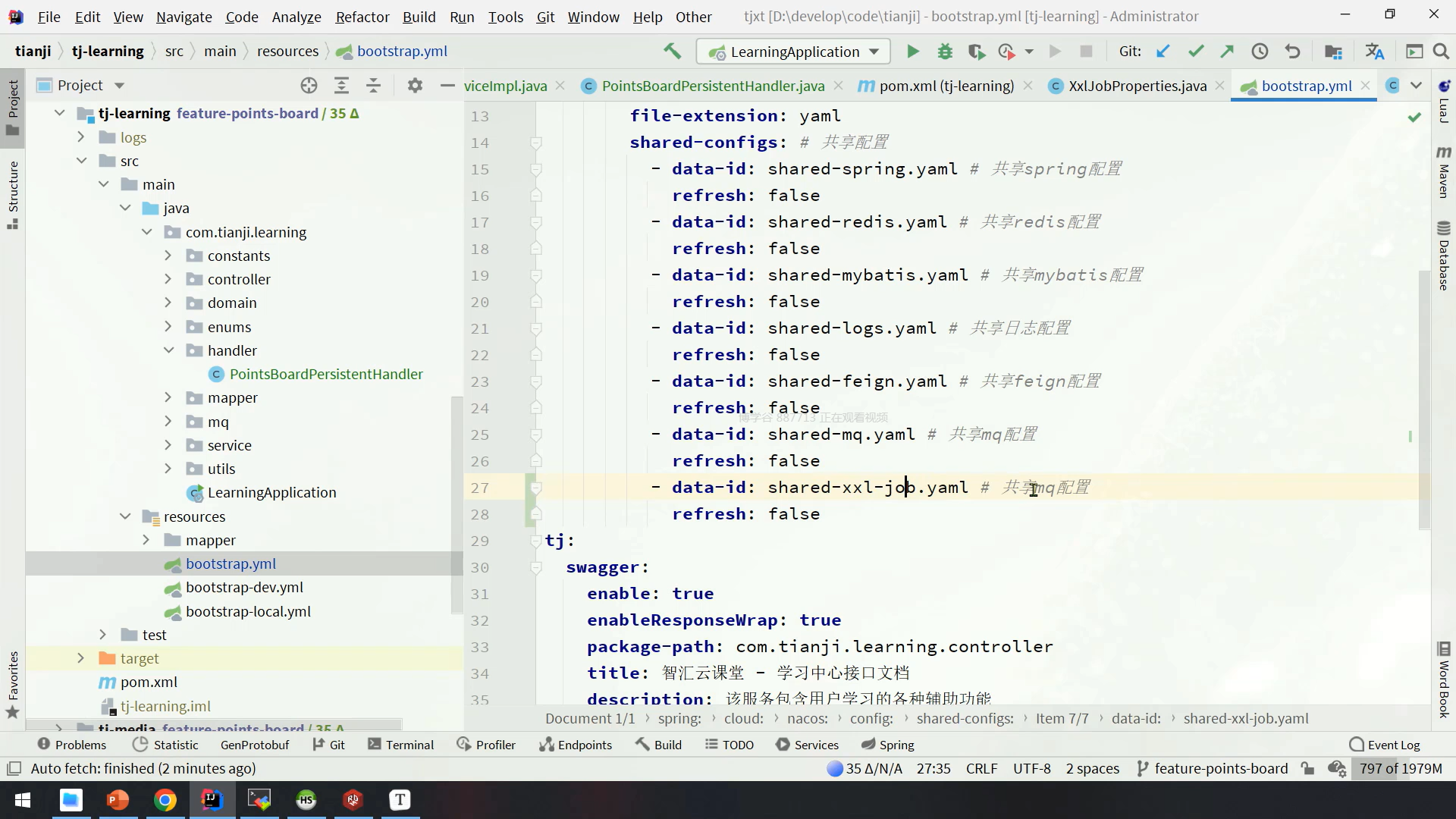Collapse the handler package node
The image size is (1456, 819).
tap(168, 350)
